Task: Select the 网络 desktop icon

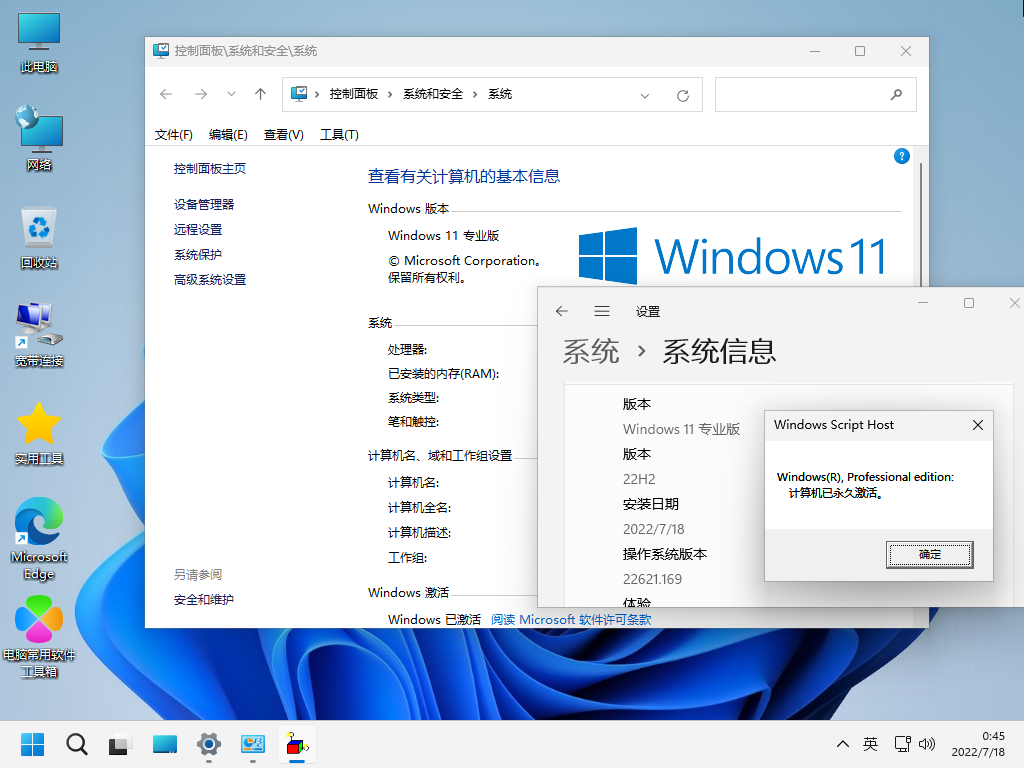Action: click(x=39, y=138)
